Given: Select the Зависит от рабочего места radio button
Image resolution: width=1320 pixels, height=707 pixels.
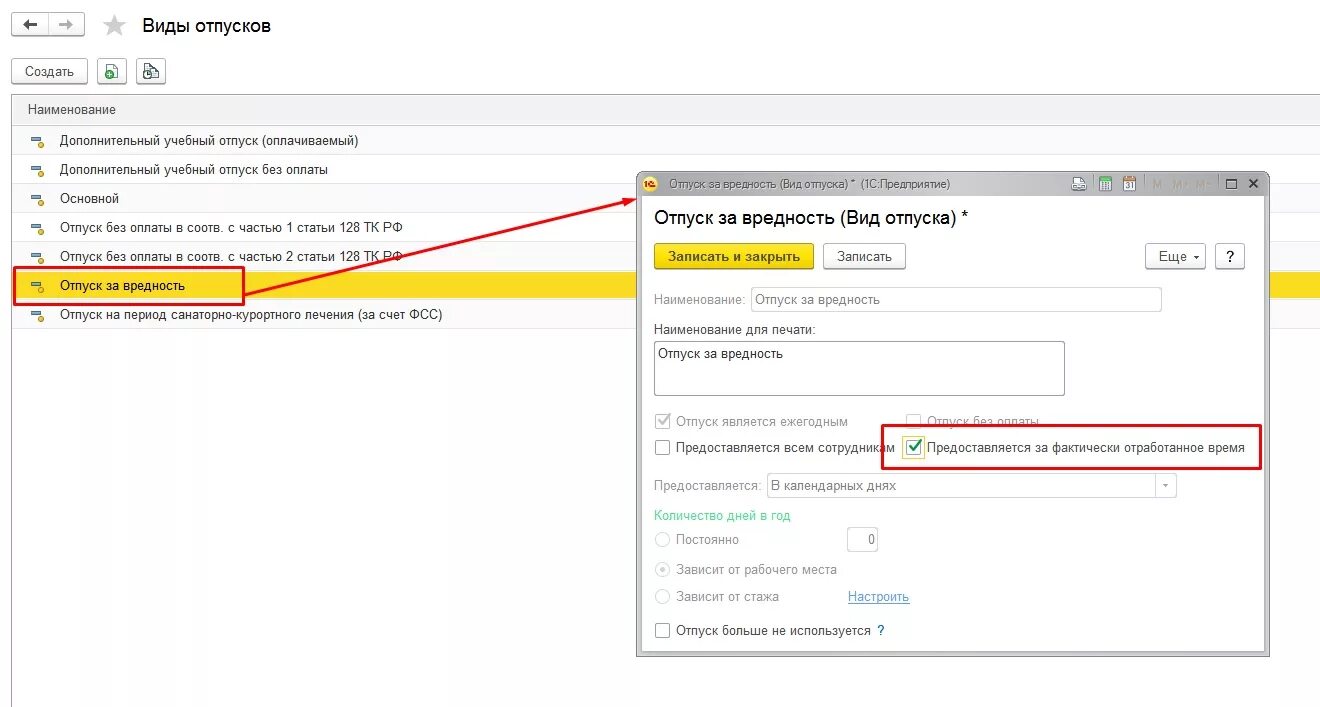Looking at the screenshot, I should coord(662,569).
